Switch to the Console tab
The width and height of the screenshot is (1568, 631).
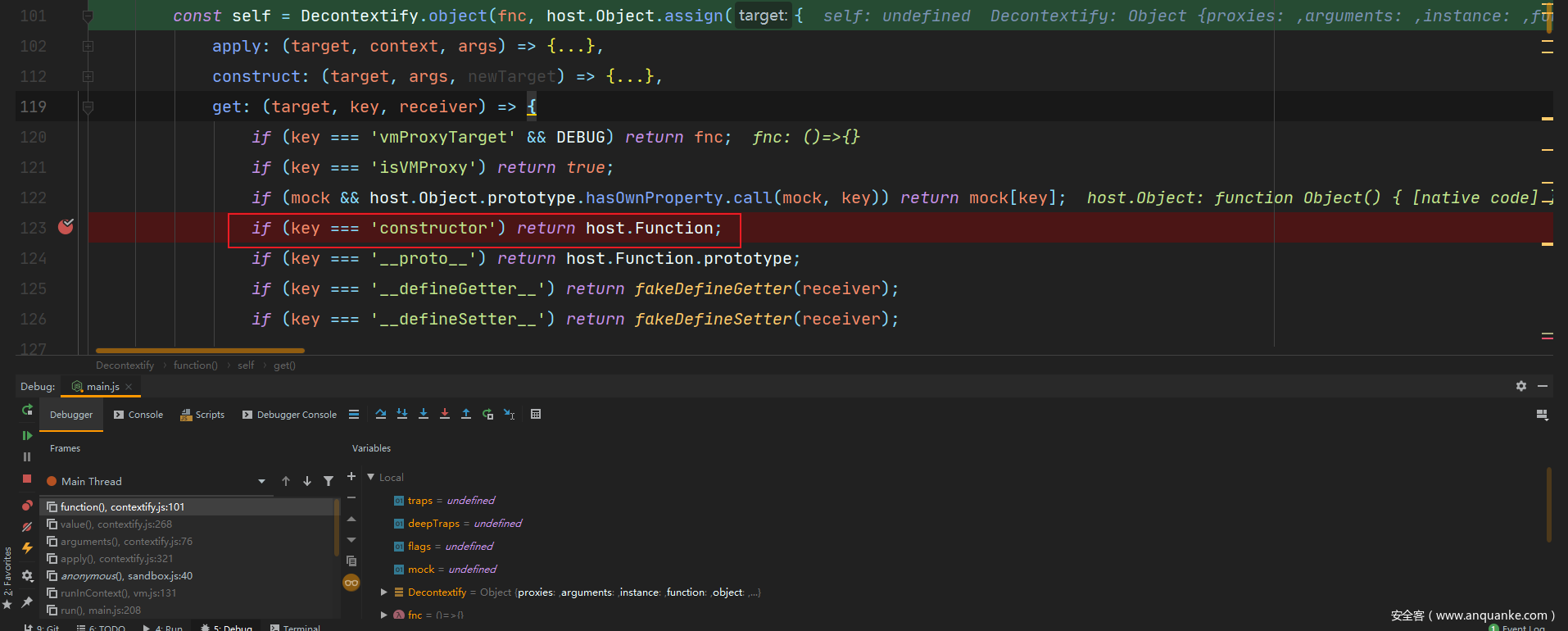tap(138, 415)
